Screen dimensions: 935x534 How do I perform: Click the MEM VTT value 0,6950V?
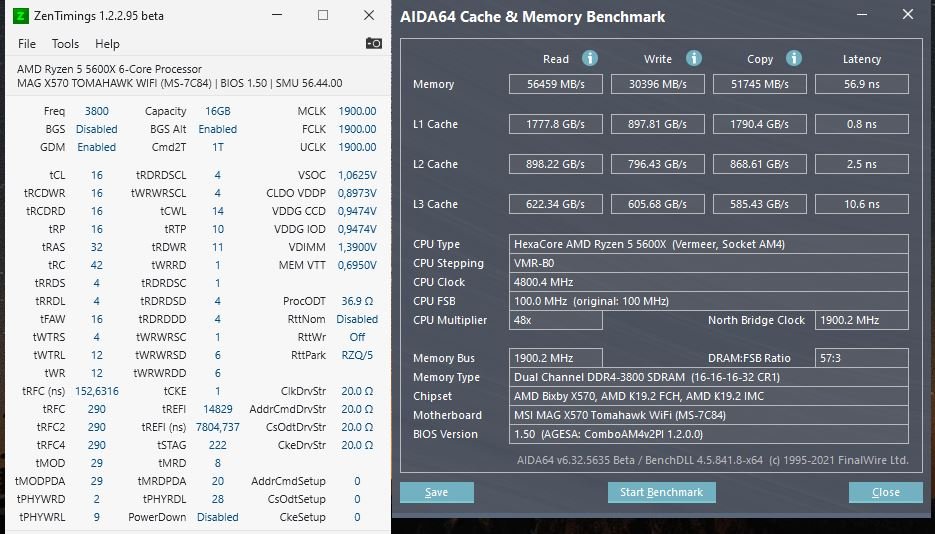[357, 265]
